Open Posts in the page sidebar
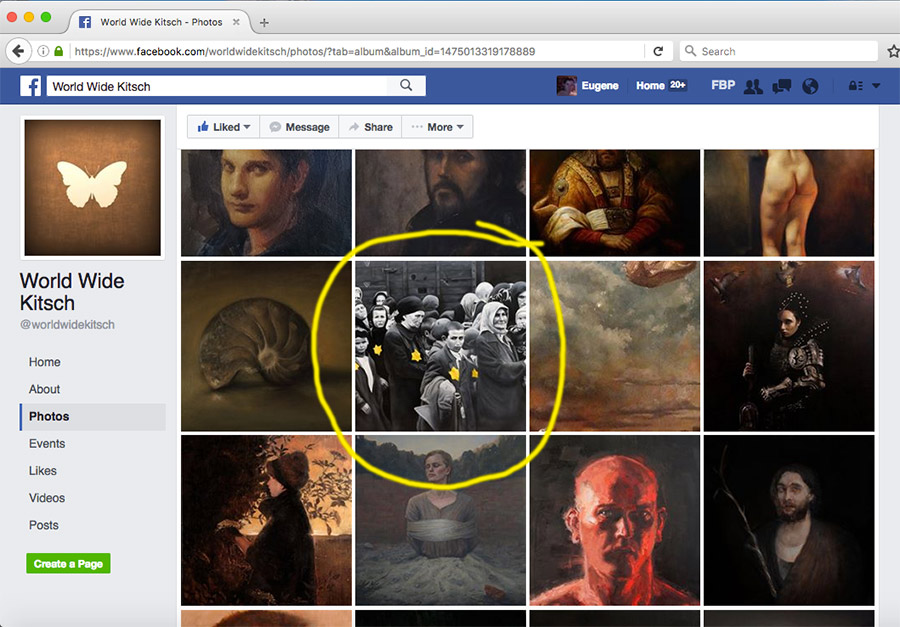Viewport: 900px width, 627px height. (x=44, y=525)
